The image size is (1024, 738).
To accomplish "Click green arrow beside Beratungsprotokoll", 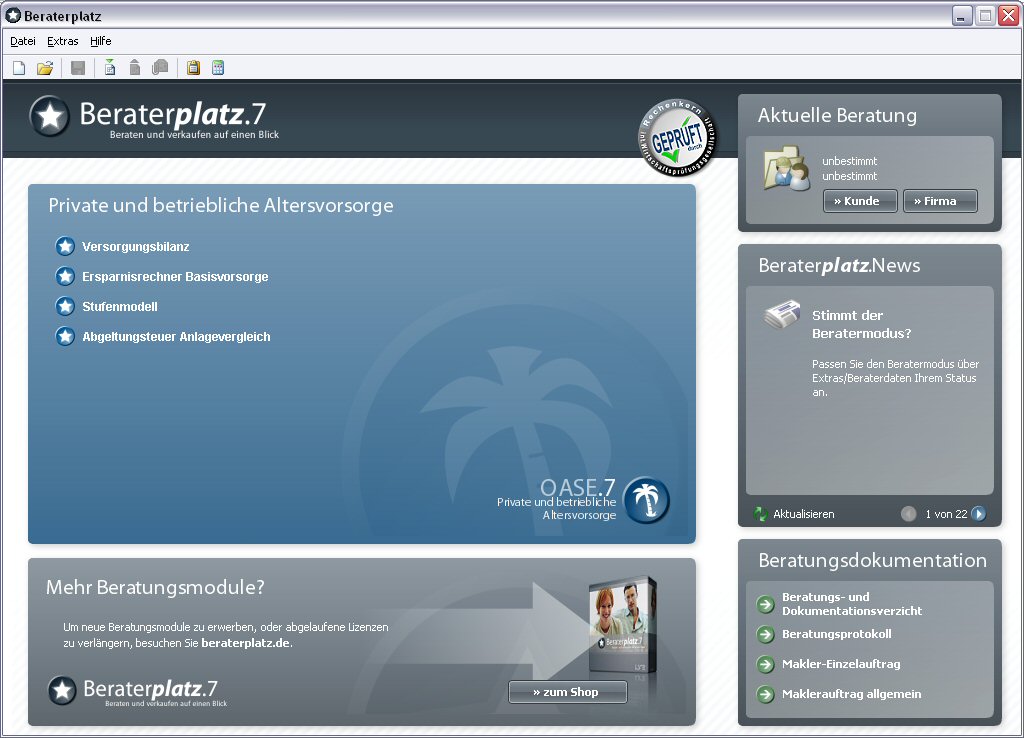I will click(x=765, y=634).
